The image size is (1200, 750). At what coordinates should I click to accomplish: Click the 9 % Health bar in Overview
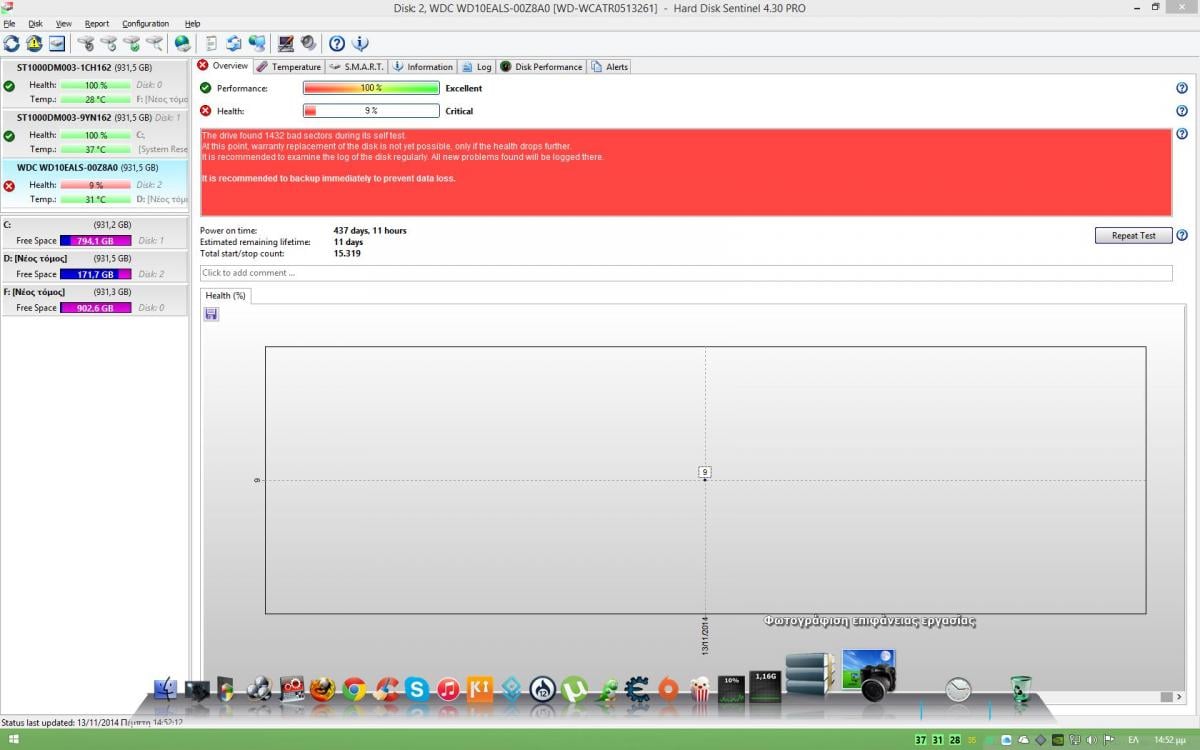pyautogui.click(x=371, y=111)
